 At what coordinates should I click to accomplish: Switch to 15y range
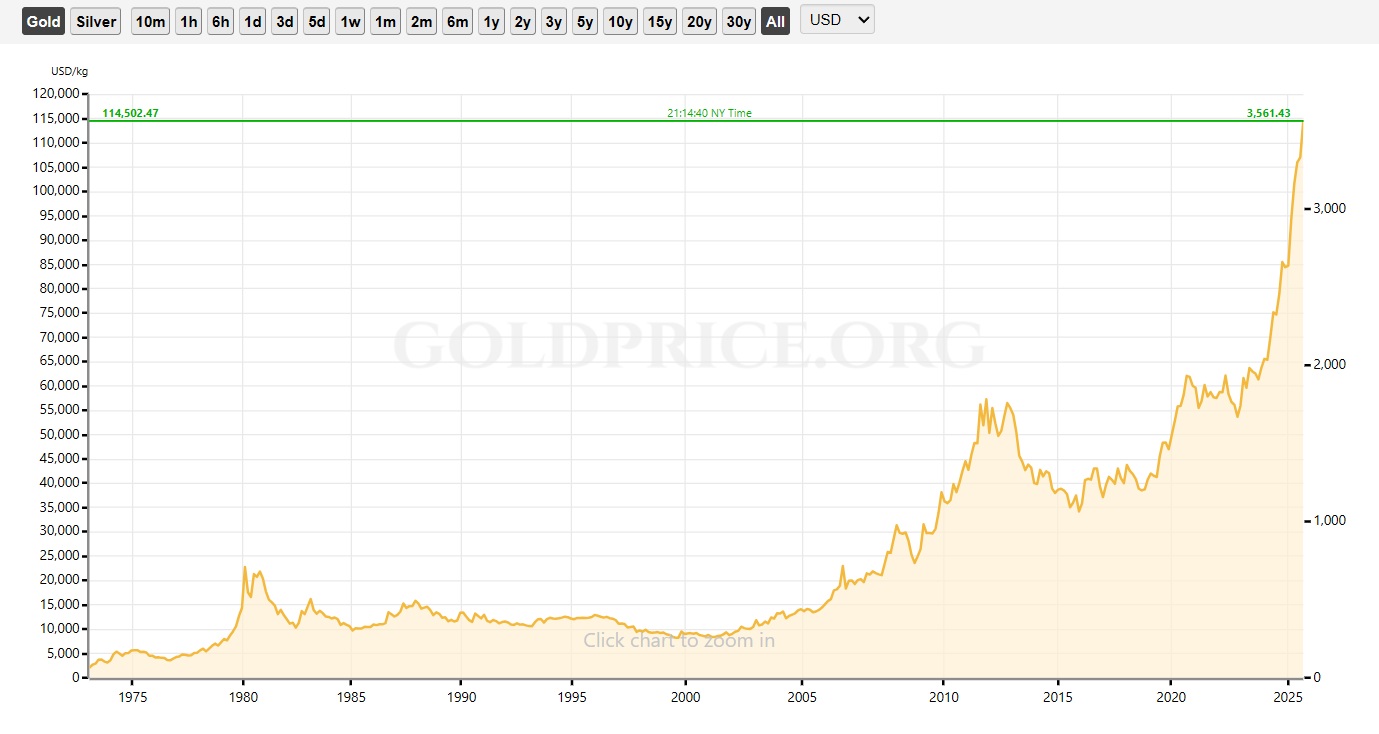coord(660,21)
